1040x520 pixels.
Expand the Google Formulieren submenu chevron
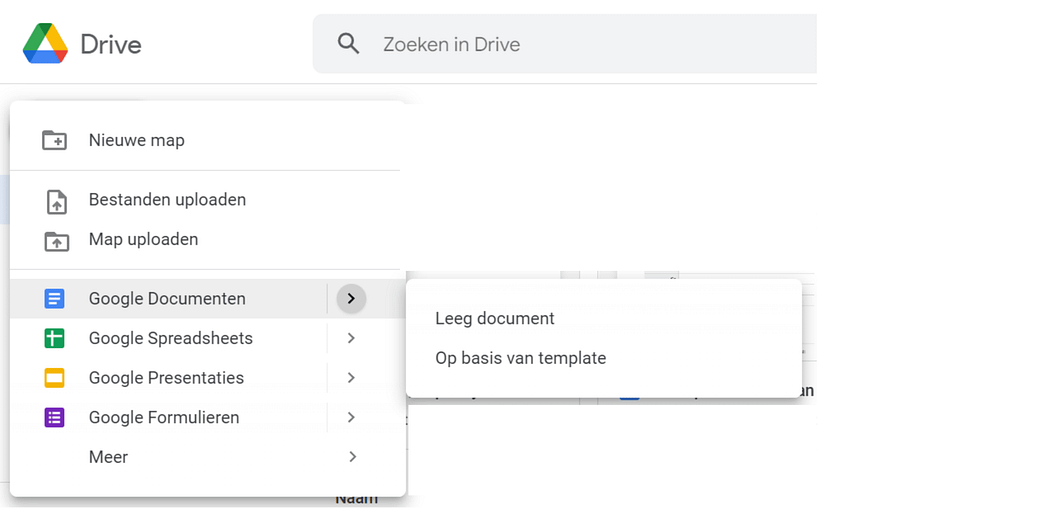tap(352, 418)
